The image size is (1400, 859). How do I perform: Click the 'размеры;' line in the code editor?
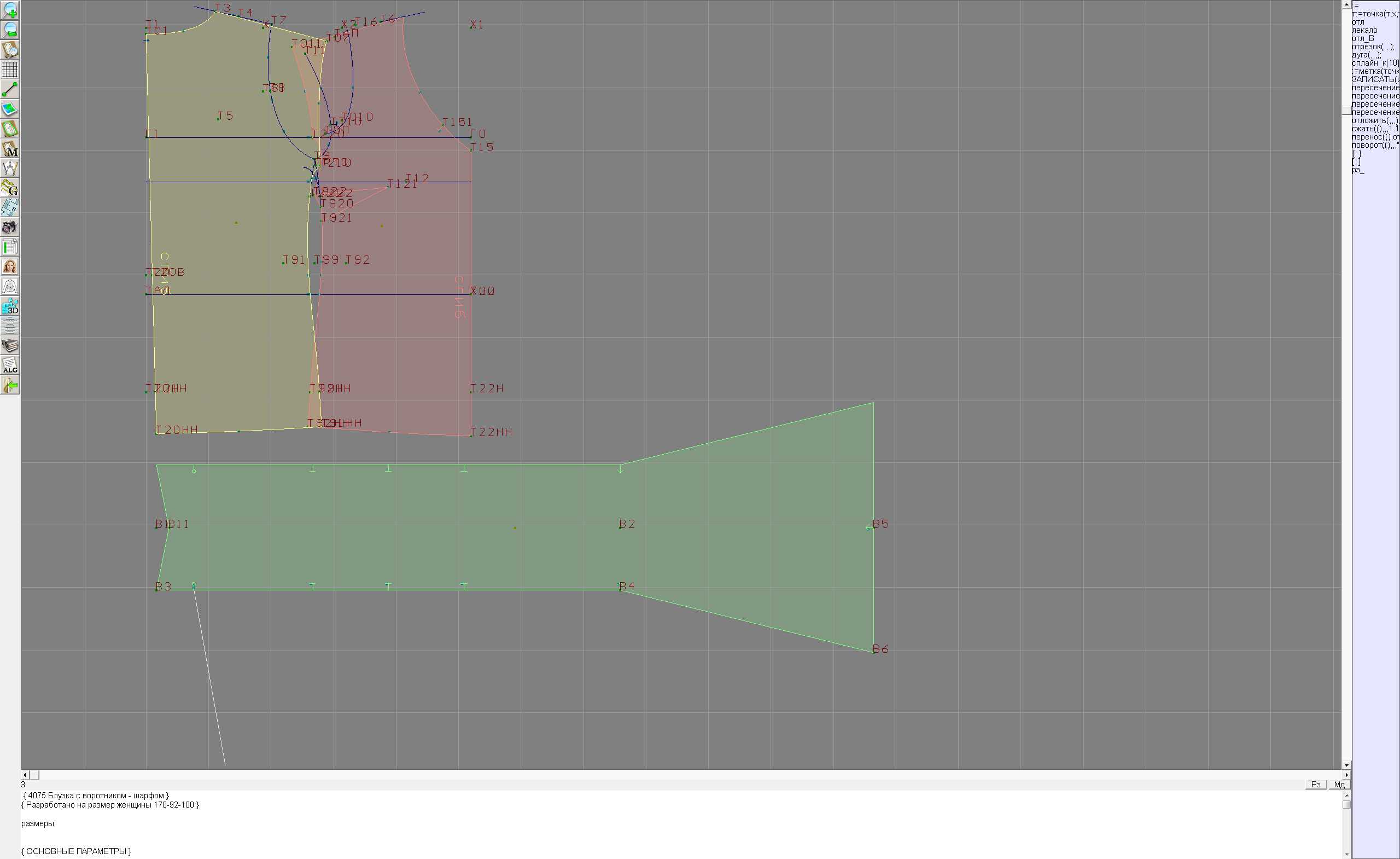click(39, 823)
